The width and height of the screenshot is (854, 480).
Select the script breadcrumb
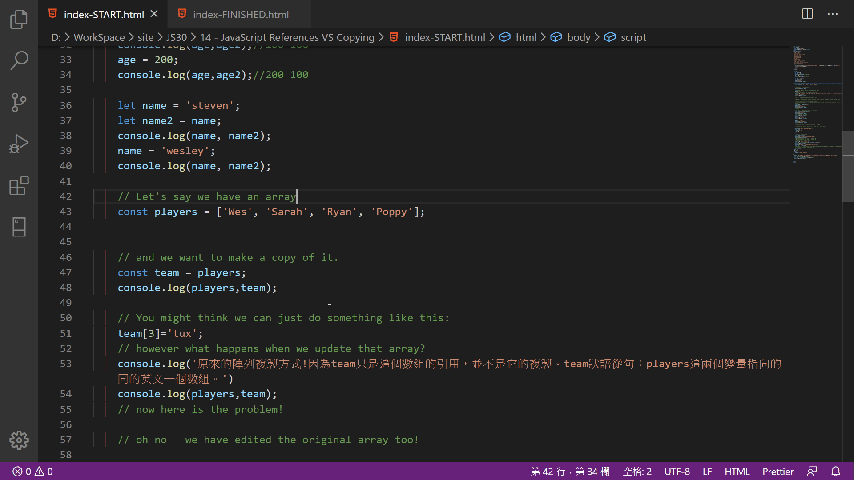pos(625,37)
